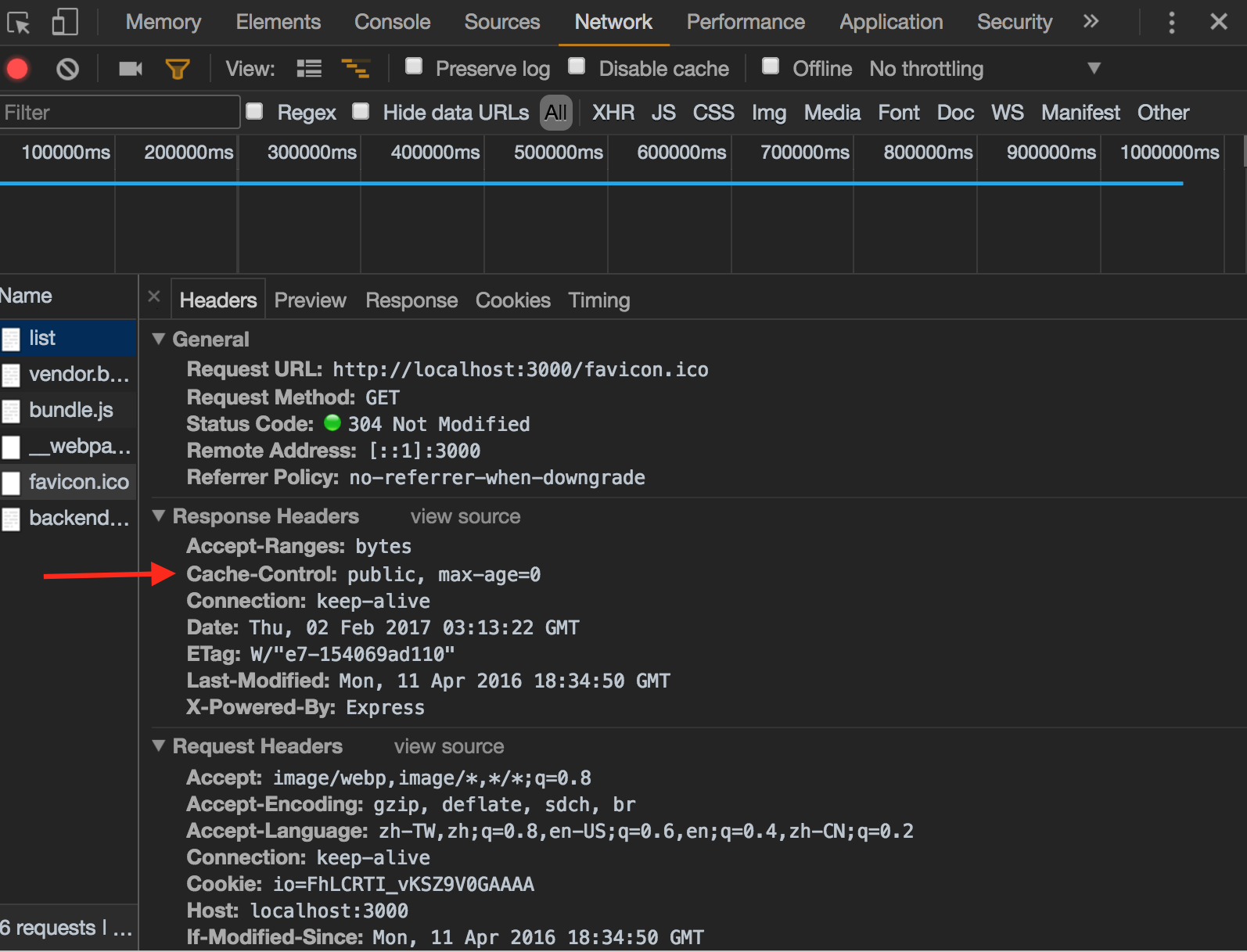Open the Console tab

click(x=393, y=22)
